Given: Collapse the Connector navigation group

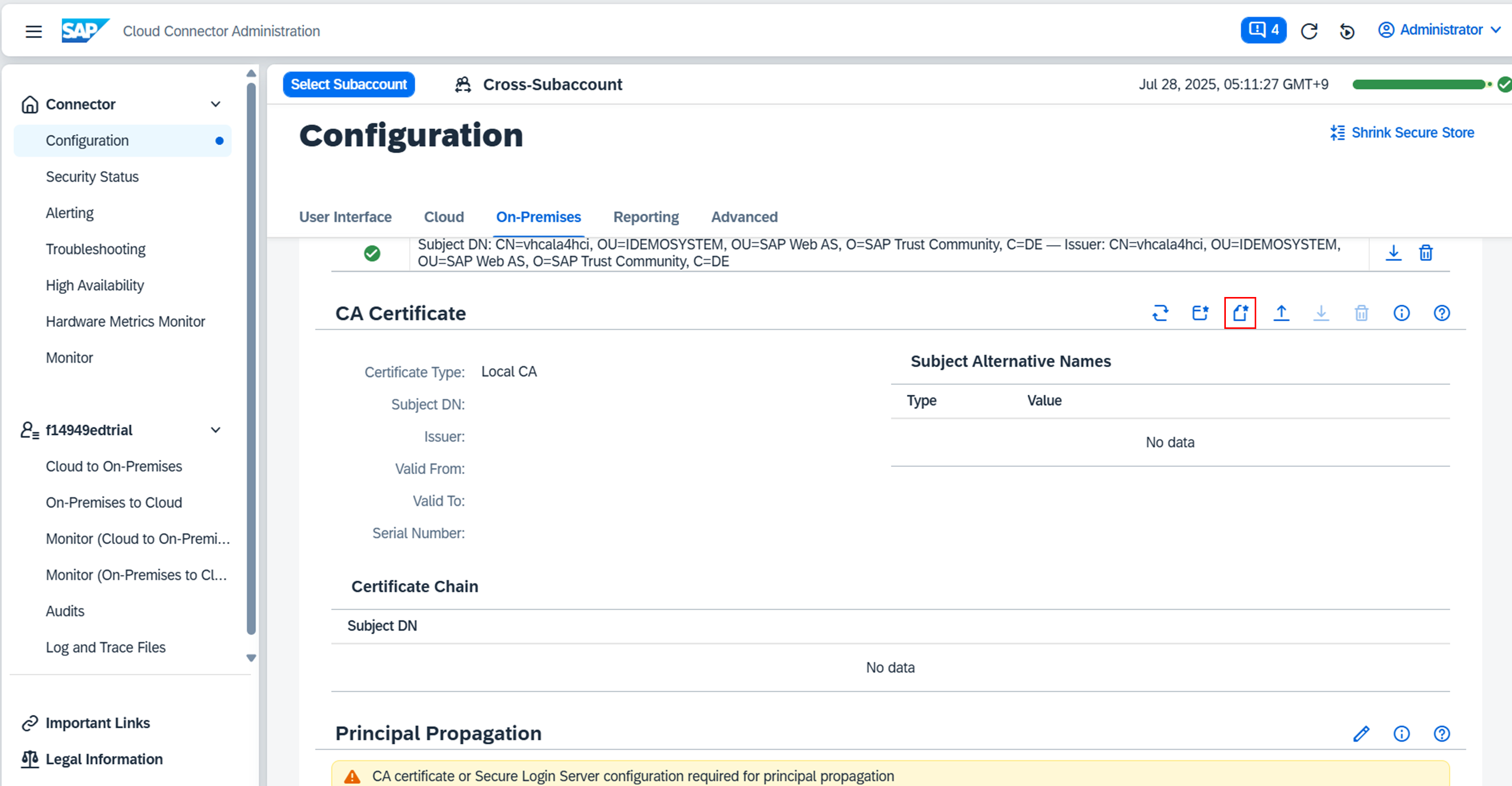Looking at the screenshot, I should click(x=216, y=104).
